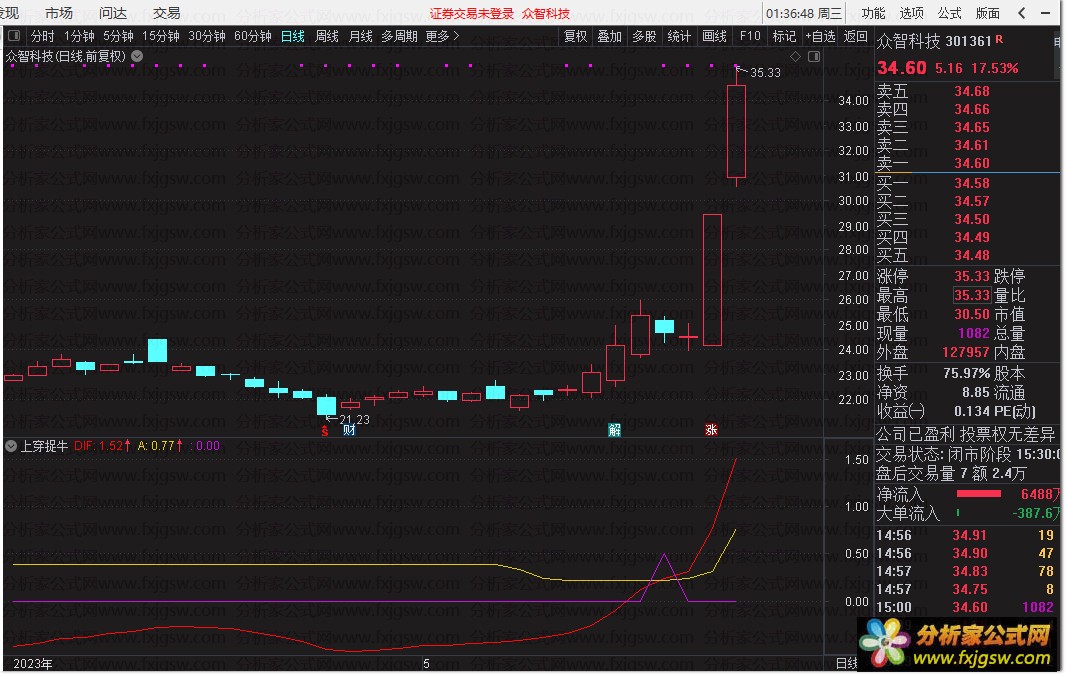Click the DIF: 1.52 indicator value
This screenshot has height=675, width=1067.
point(99,446)
